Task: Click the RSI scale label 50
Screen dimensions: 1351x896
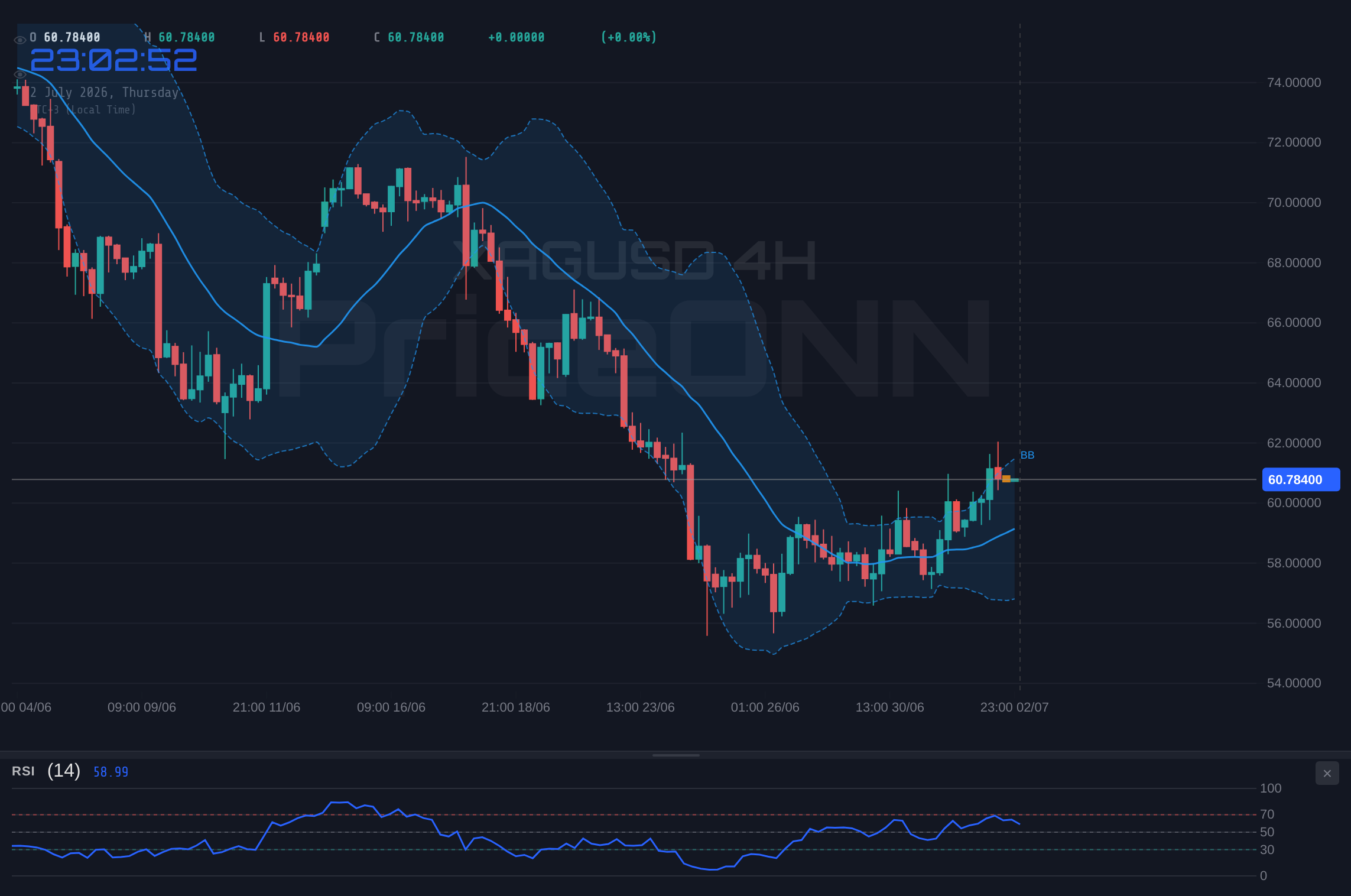Action: pos(1267,832)
